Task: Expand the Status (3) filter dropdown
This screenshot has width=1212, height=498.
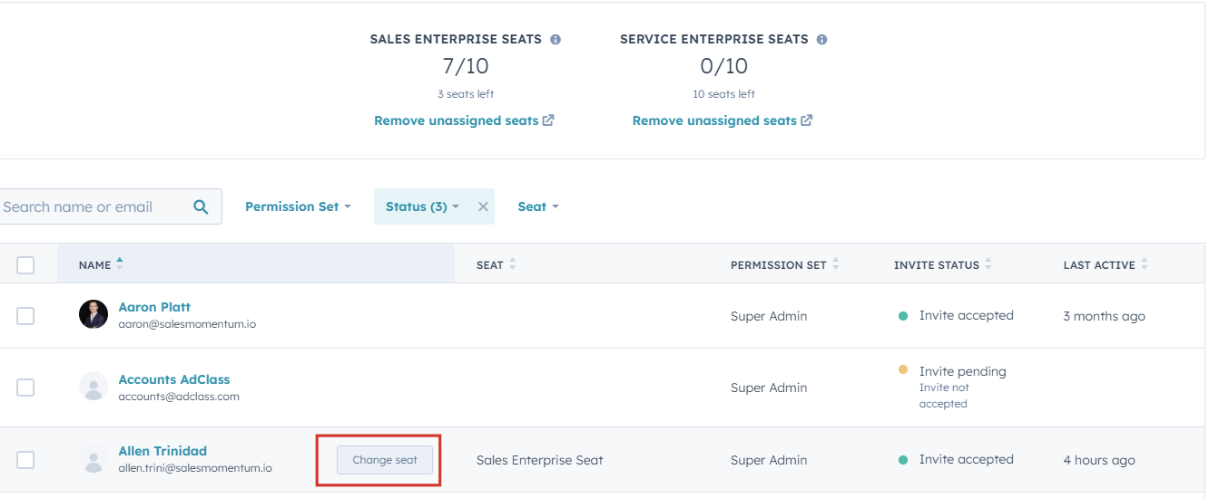Action: (422, 207)
